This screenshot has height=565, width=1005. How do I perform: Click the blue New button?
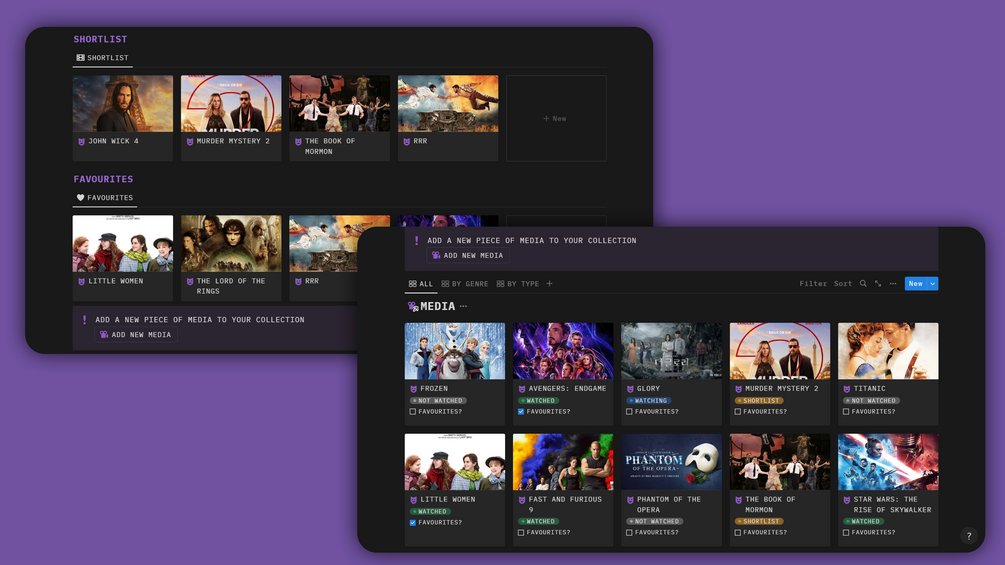coord(916,284)
